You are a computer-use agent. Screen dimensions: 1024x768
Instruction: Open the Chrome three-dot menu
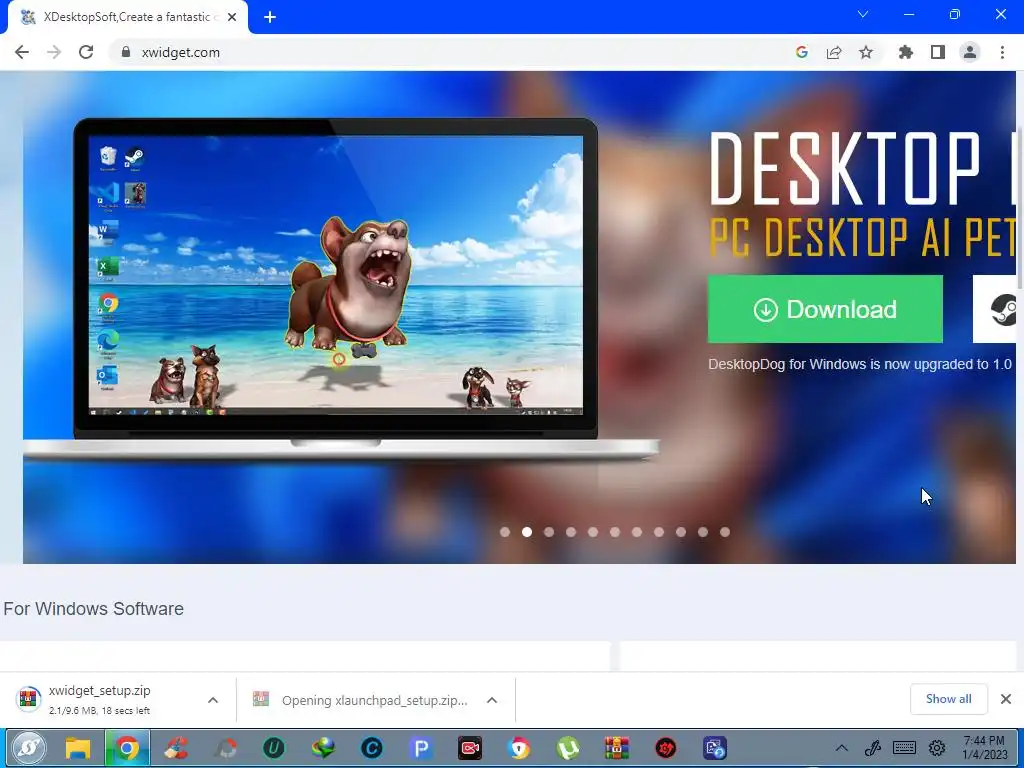(1002, 52)
